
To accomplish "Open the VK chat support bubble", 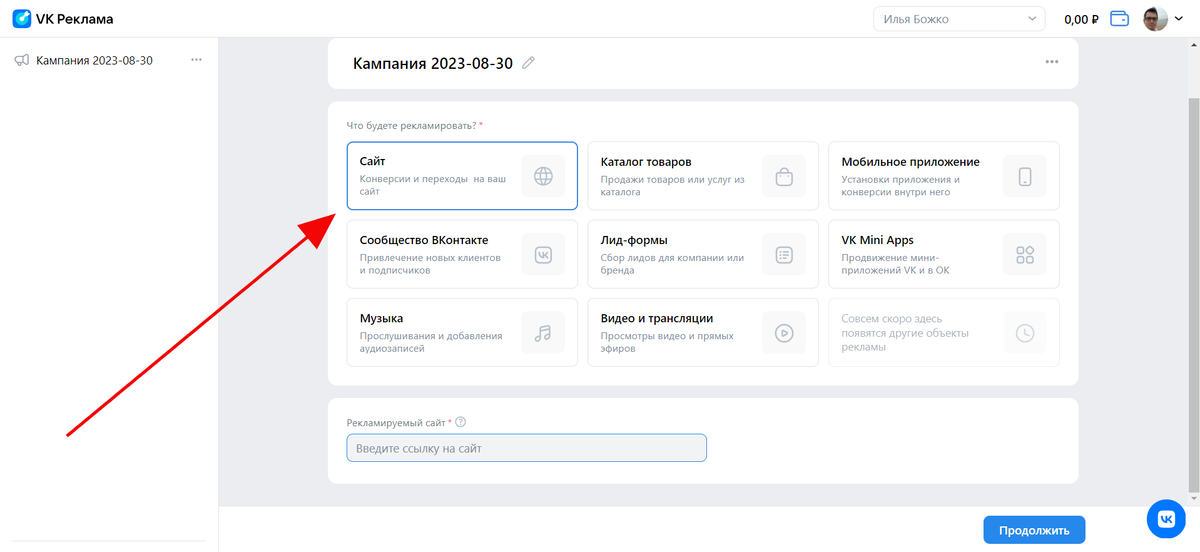I will tap(1166, 518).
